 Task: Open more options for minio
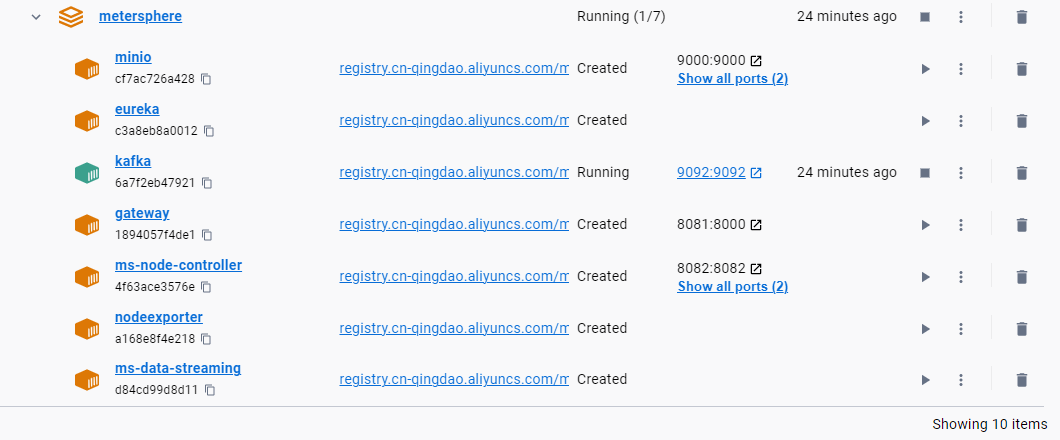click(x=961, y=69)
